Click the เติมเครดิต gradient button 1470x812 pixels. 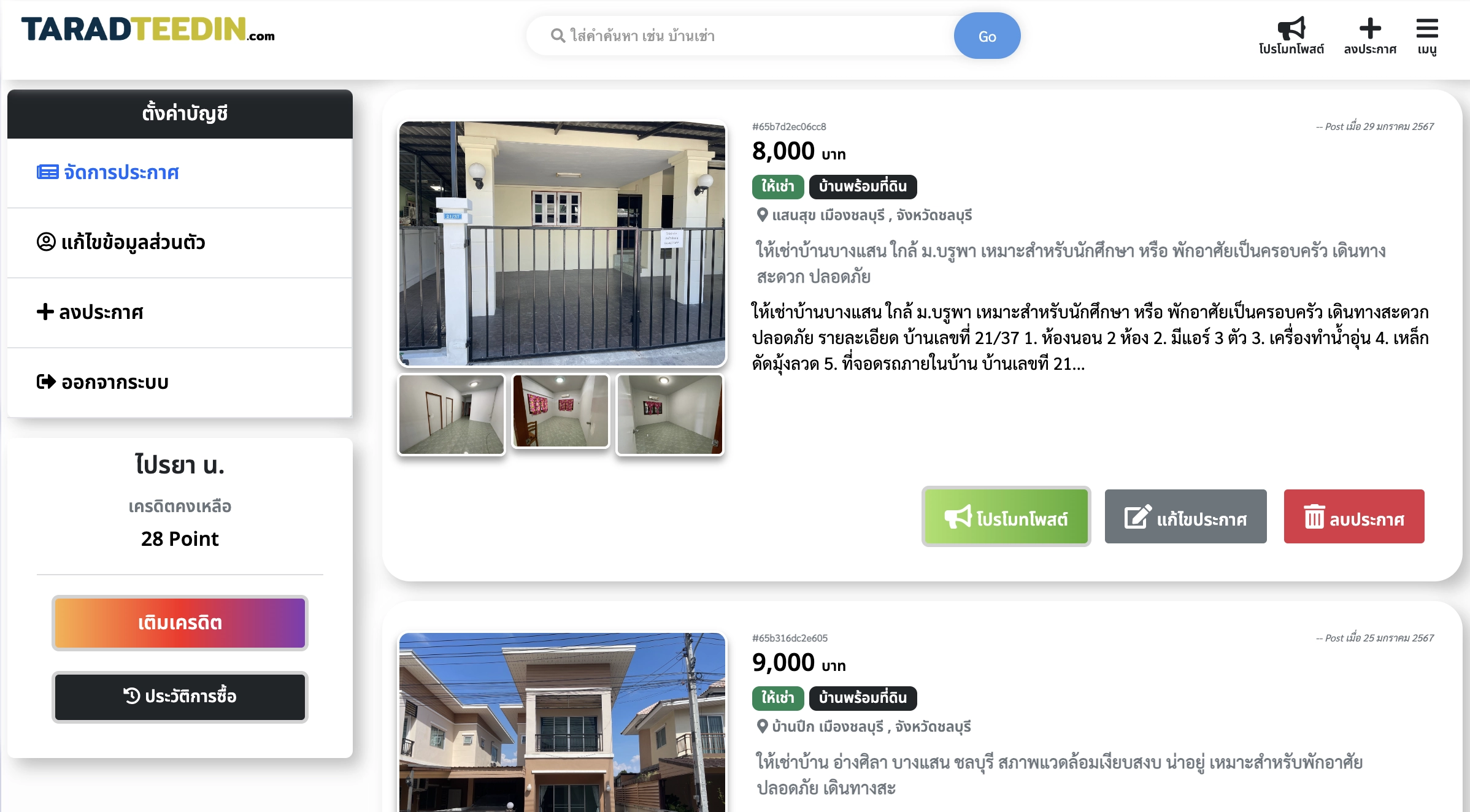coord(180,623)
